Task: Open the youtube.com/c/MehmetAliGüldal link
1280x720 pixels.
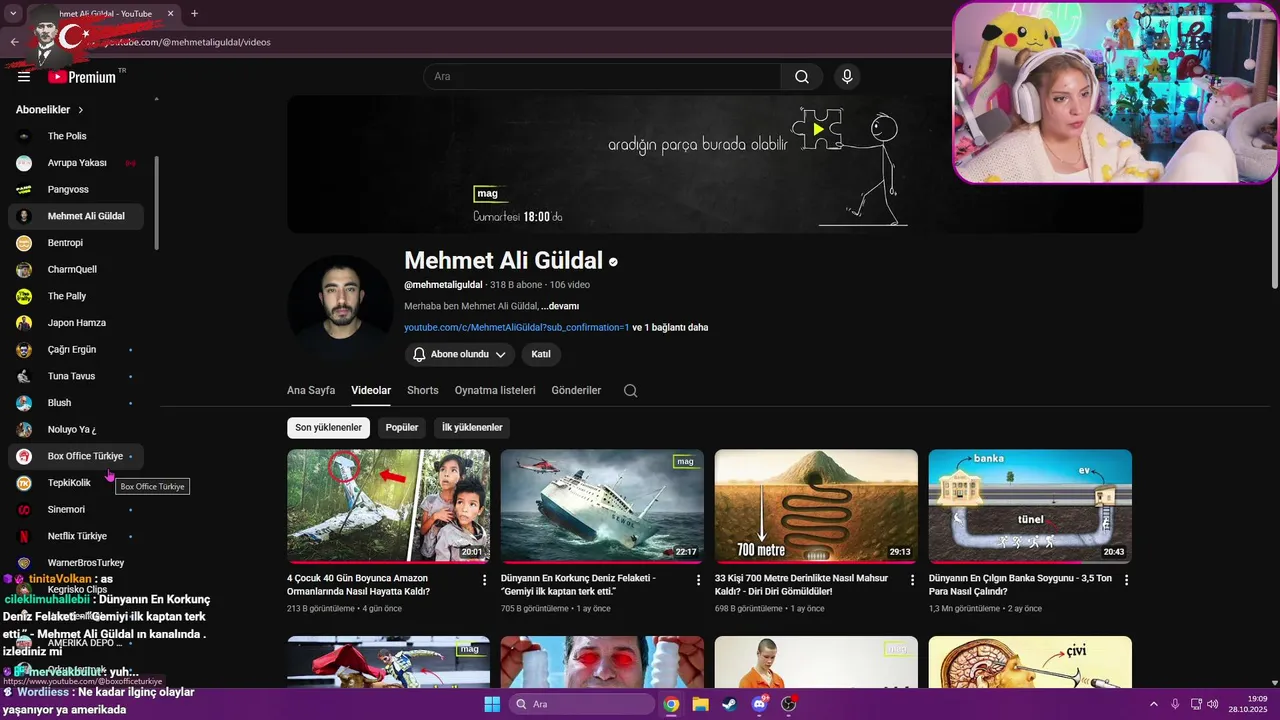Action: 516,327
